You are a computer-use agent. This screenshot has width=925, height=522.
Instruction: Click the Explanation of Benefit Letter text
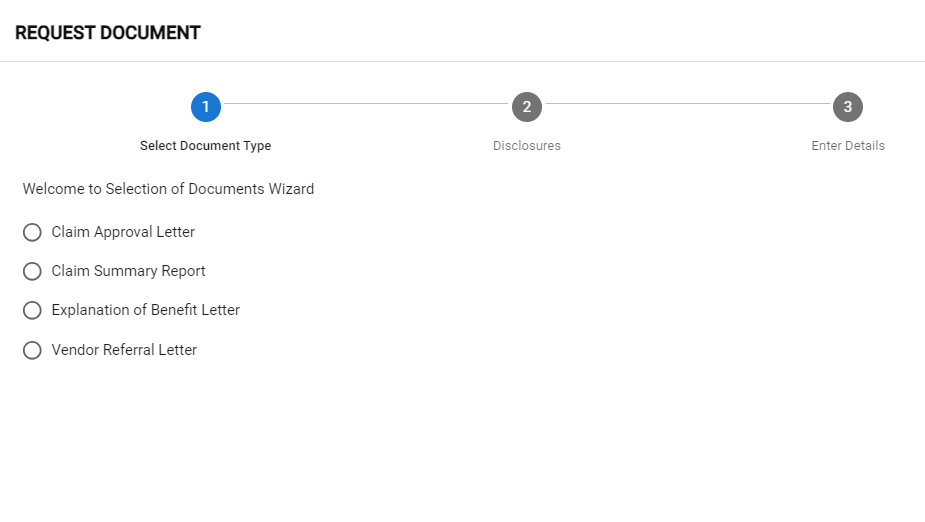pyautogui.click(x=146, y=310)
